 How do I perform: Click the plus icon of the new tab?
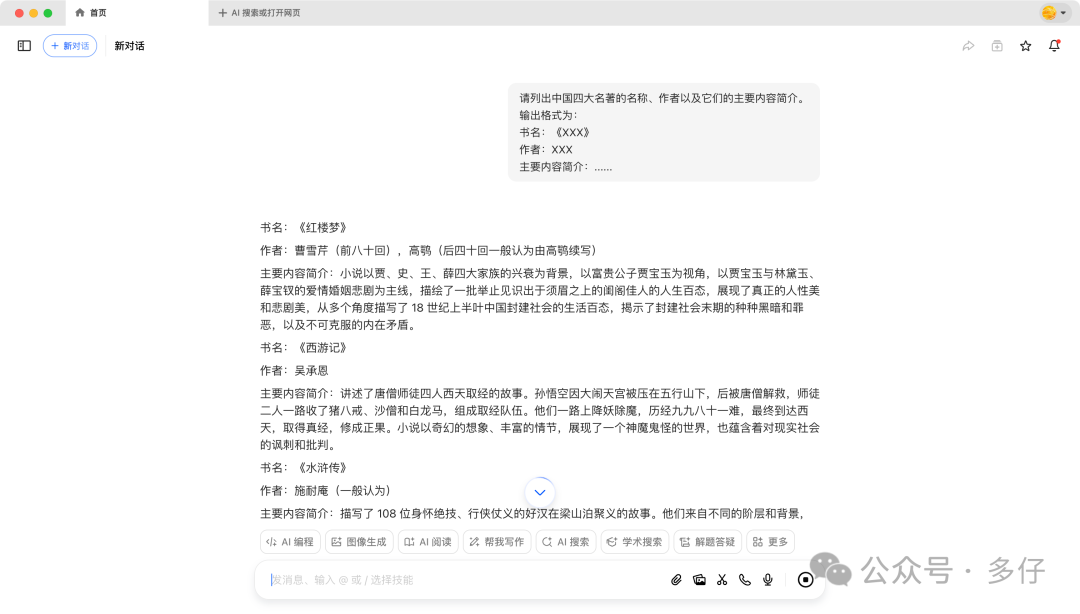coord(222,12)
